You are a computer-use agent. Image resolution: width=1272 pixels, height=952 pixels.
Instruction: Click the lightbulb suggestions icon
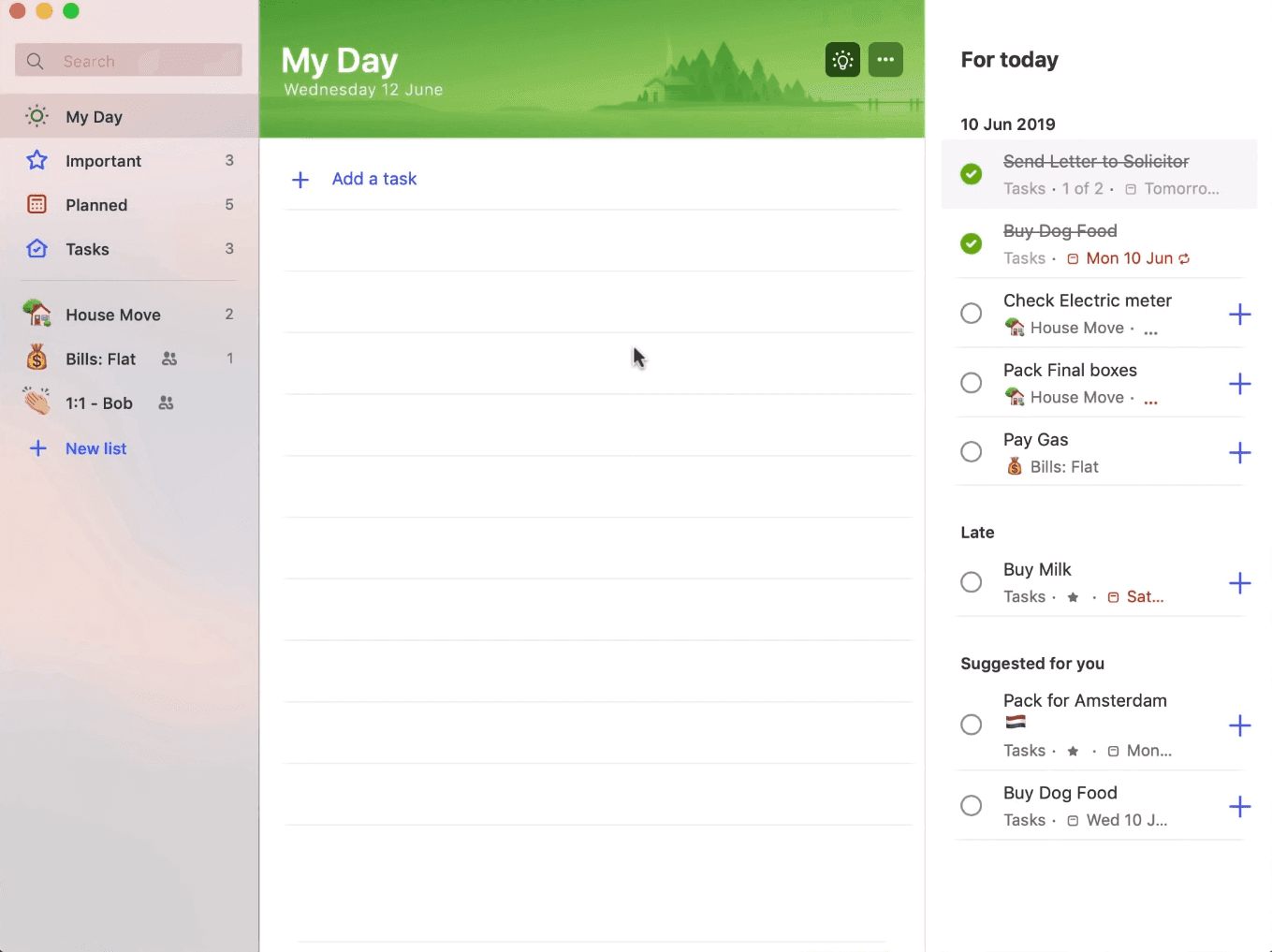[842, 61]
